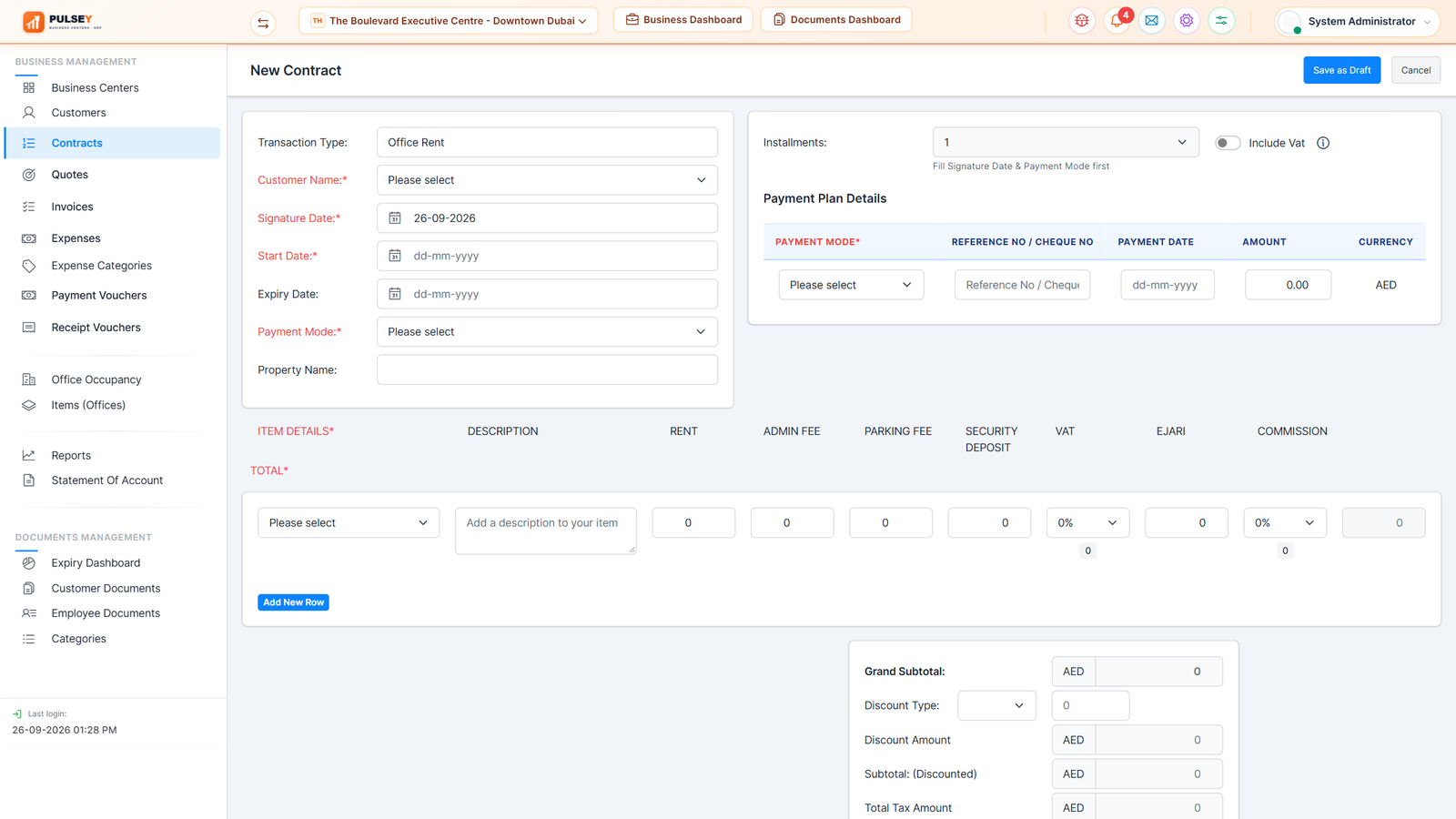Viewport: 1456px width, 819px height.
Task: Open the item details Please select dropdown
Action: click(349, 523)
